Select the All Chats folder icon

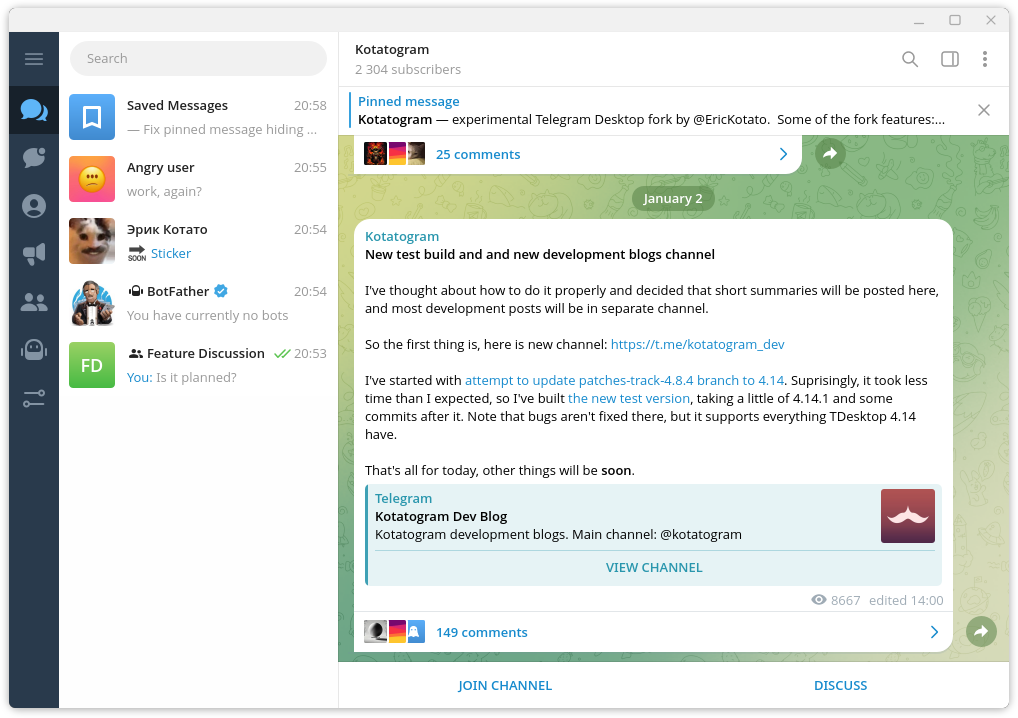click(x=34, y=110)
